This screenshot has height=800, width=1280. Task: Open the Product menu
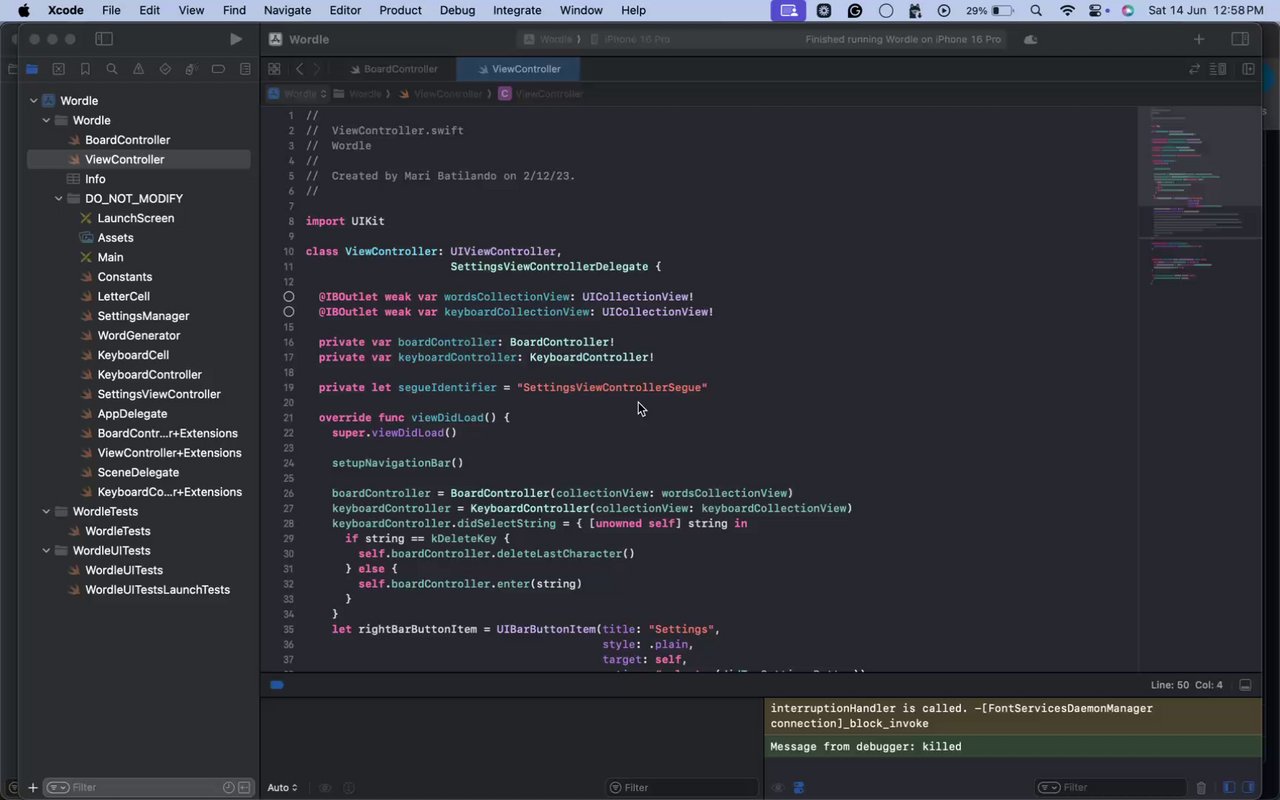pyautogui.click(x=400, y=10)
